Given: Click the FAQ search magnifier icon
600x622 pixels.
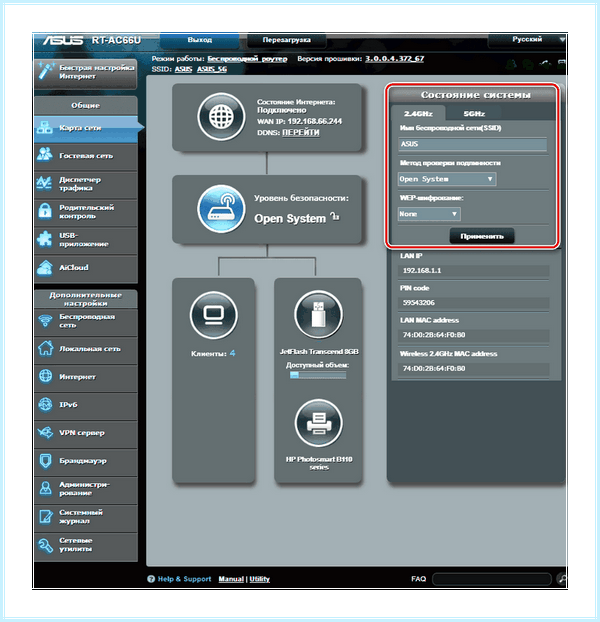Looking at the screenshot, I should 562,579.
